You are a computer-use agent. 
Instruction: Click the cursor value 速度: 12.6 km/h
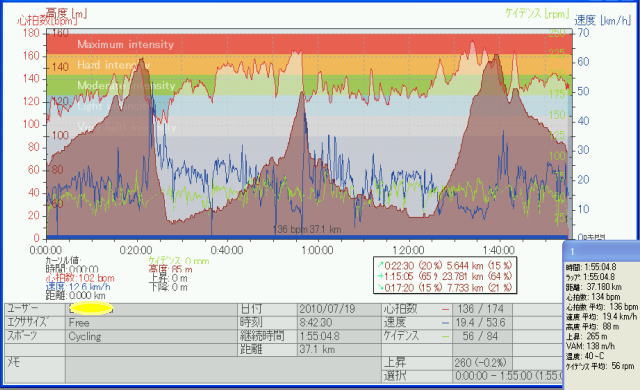(78, 287)
